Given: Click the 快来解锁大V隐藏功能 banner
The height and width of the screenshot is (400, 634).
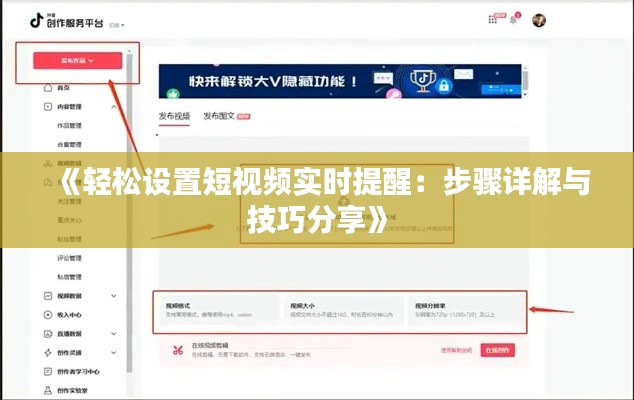Looking at the screenshot, I should tap(339, 80).
